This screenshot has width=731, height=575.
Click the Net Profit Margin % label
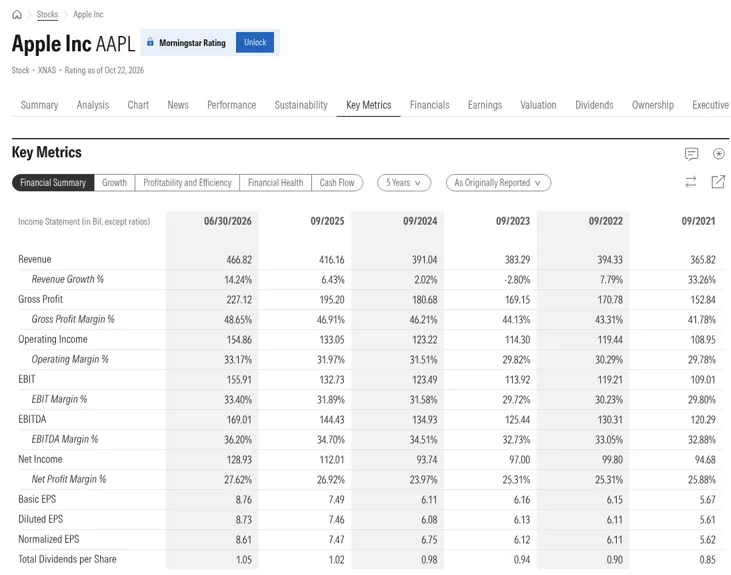coord(69,479)
